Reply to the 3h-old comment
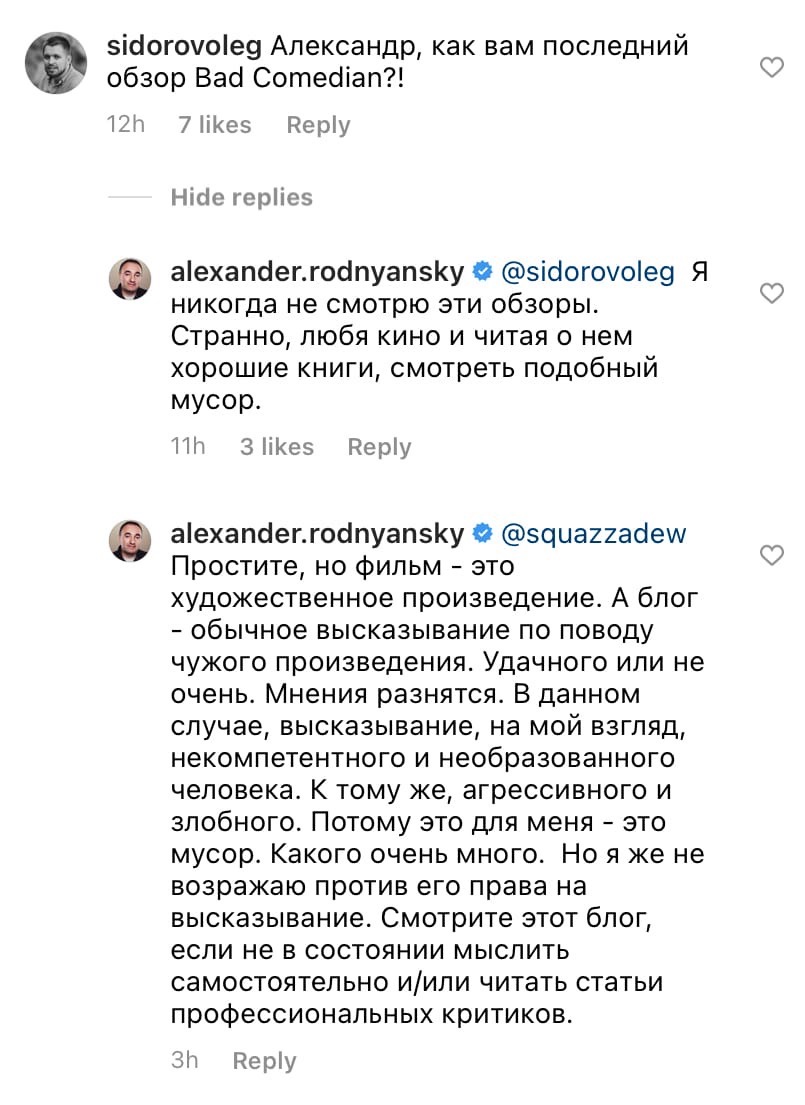Viewport: 805px width, 1105px height. click(264, 1061)
